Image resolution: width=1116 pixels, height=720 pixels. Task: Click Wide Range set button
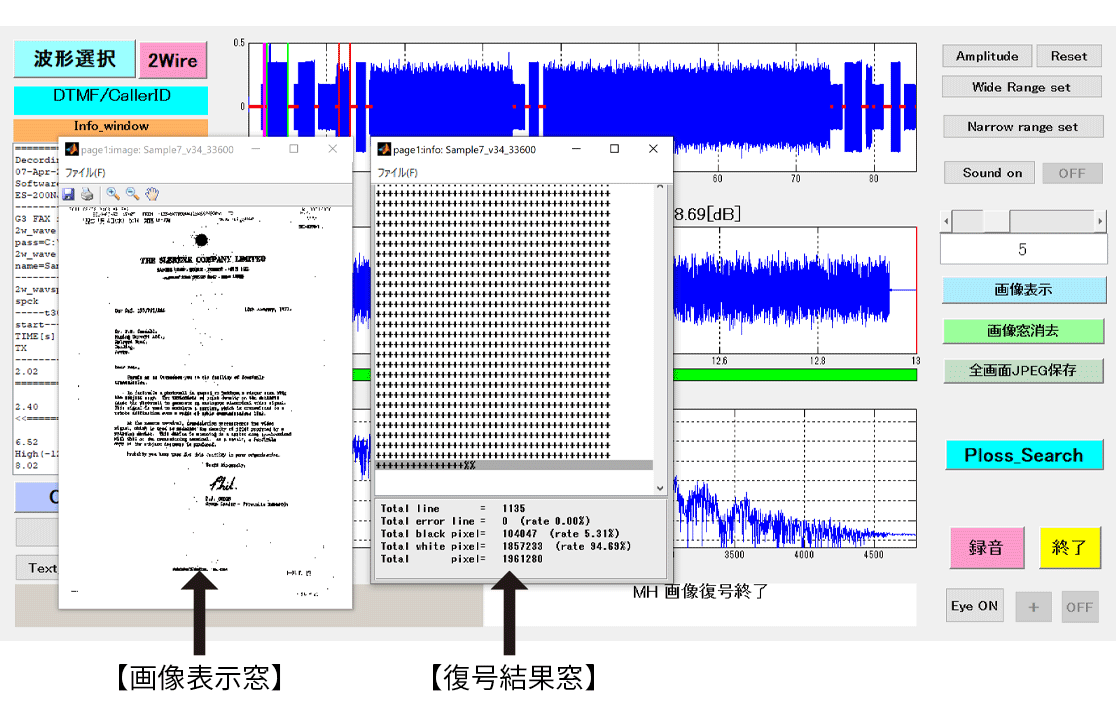(1021, 88)
